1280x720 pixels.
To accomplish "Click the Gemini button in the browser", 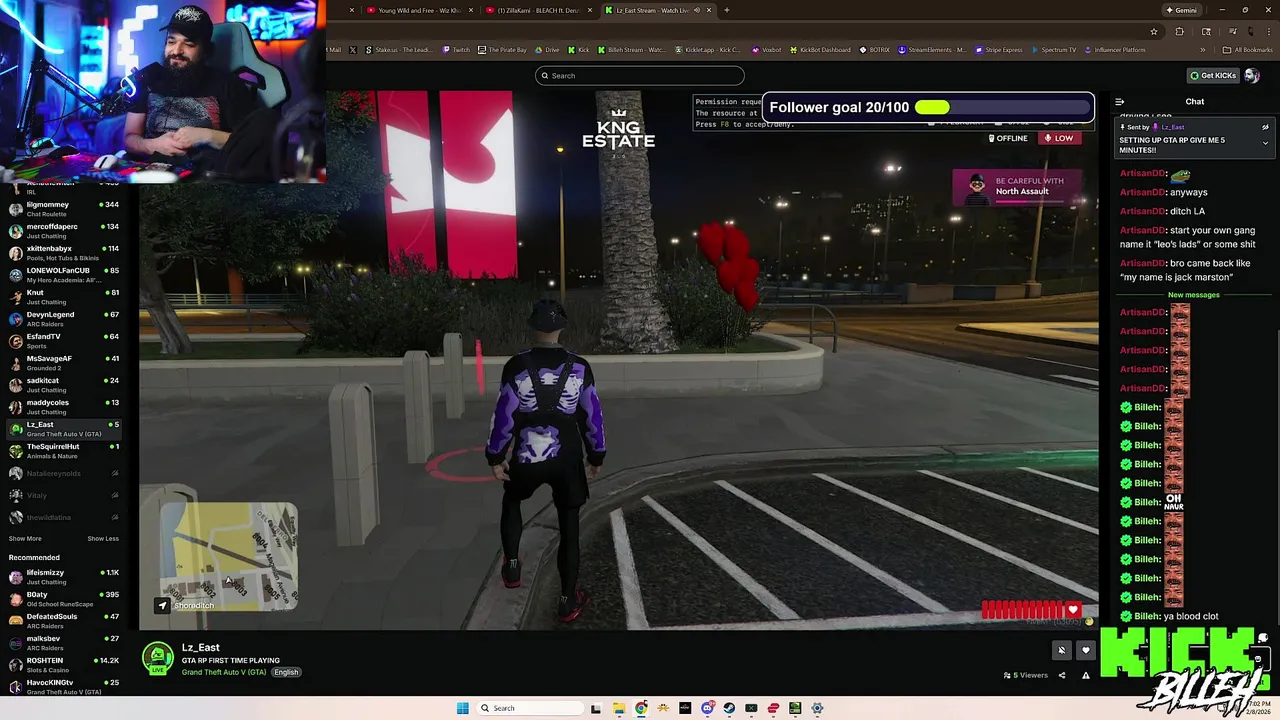I will tap(1181, 10).
